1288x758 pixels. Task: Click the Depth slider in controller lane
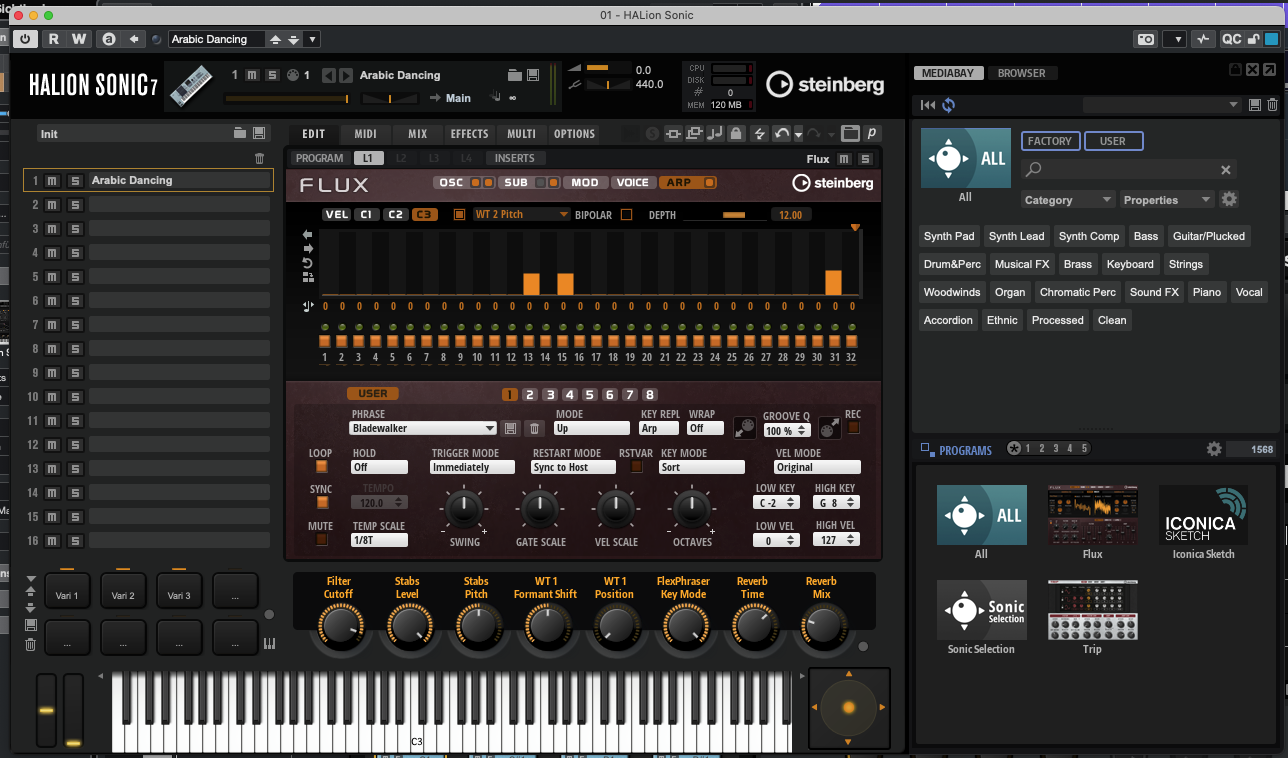725,215
